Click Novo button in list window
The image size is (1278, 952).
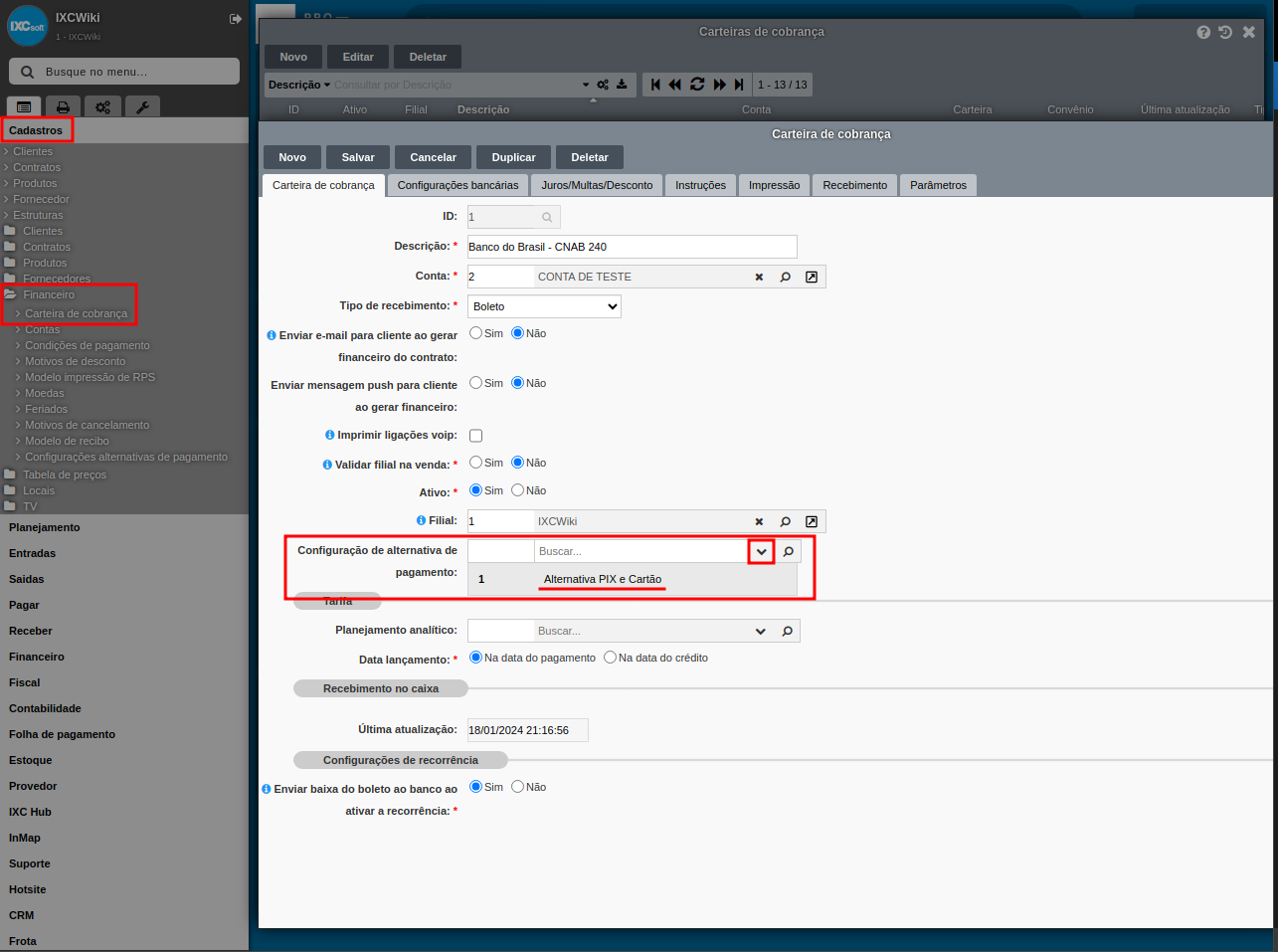293,57
